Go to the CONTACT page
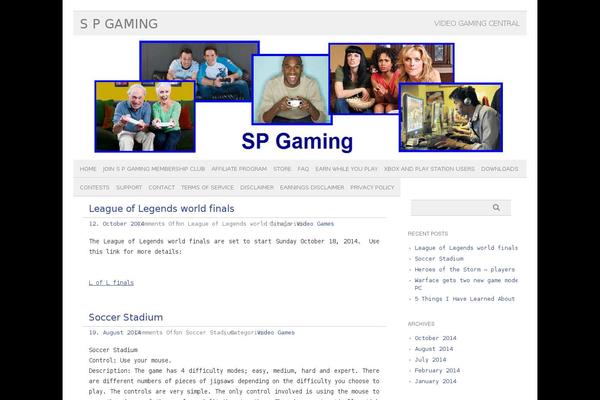Viewport: 600px width, 400px height. tap(161, 188)
